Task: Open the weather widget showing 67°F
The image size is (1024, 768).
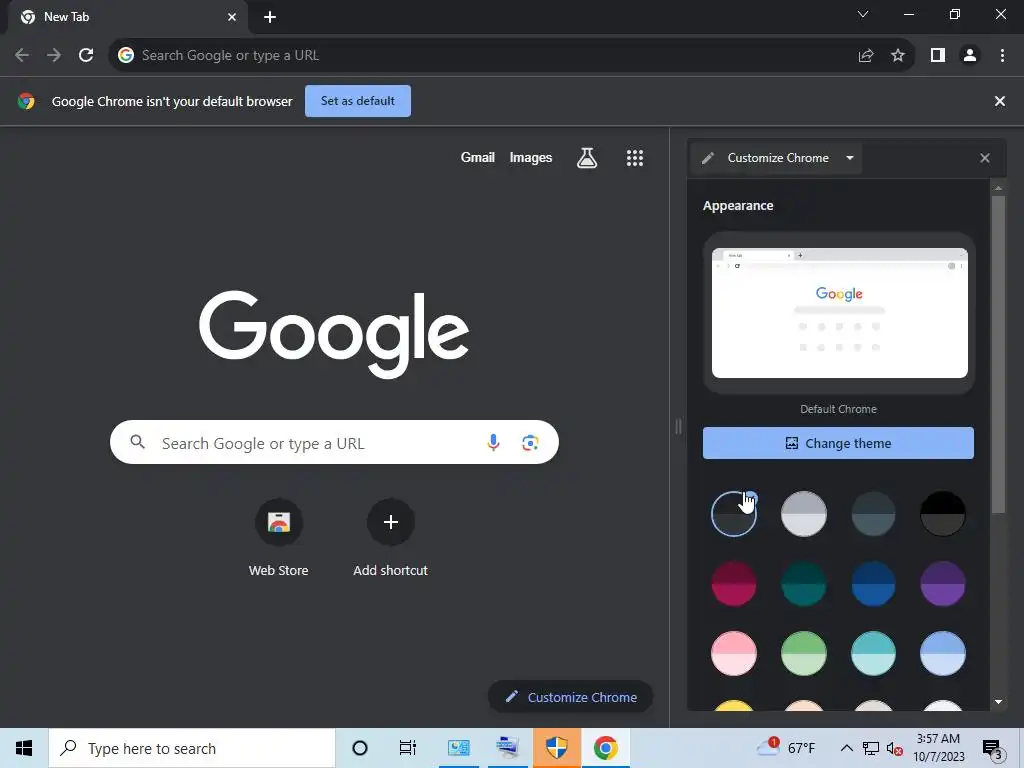Action: tap(787, 748)
